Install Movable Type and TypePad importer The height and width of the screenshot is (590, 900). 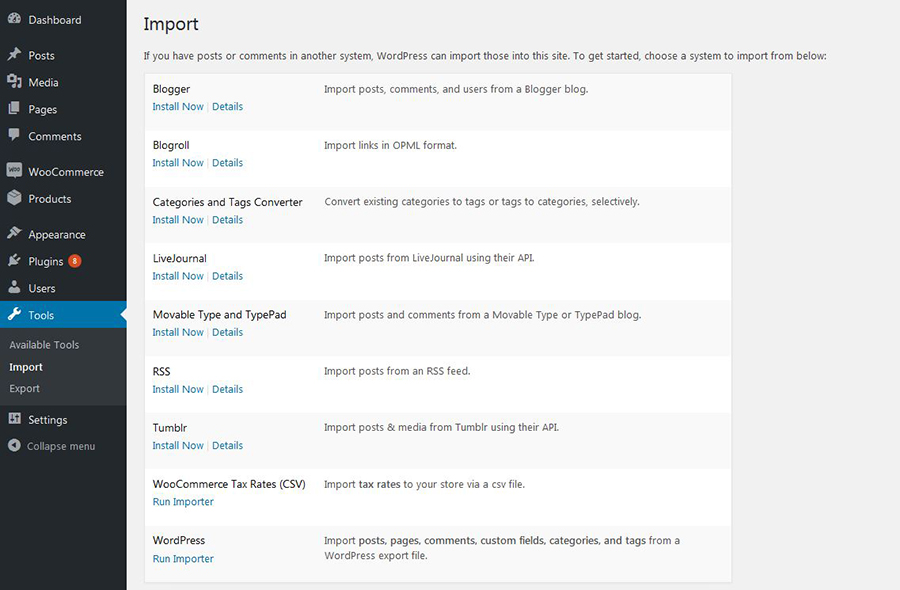178,332
